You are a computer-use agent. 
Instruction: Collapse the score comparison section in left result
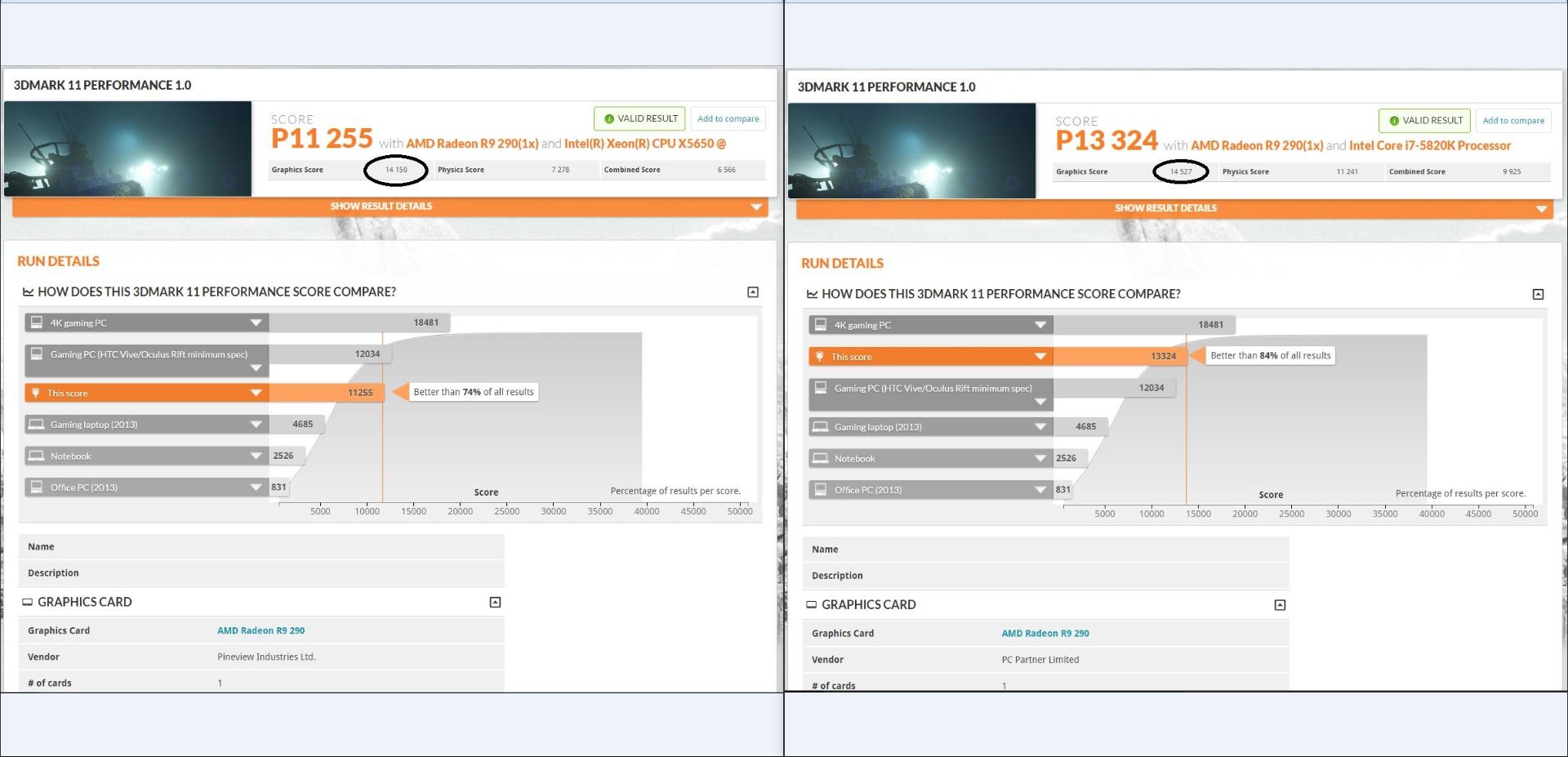[753, 292]
